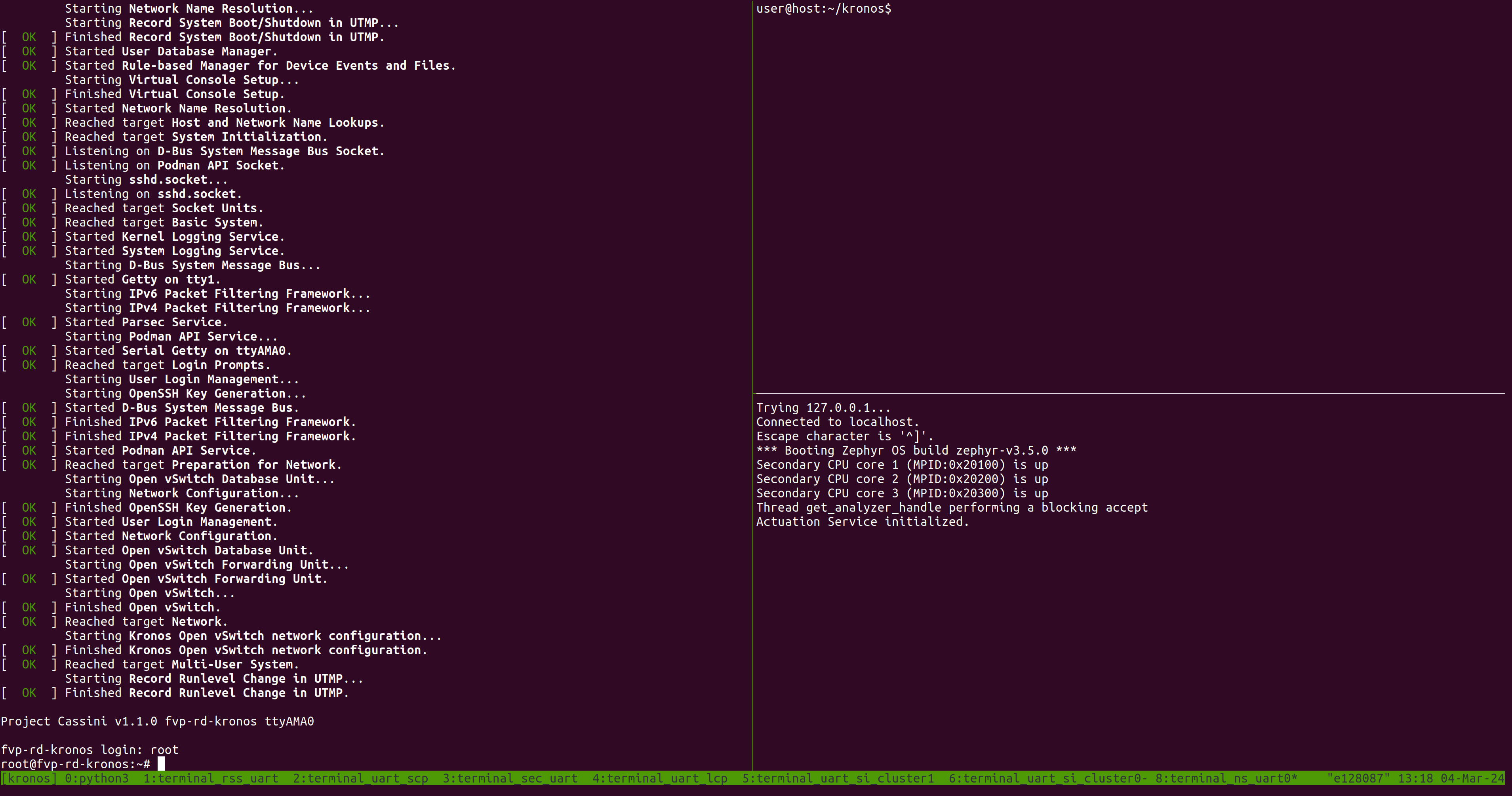
Task: Switch to tmux window 6:terminal_uart_si_cluster0
Action: (1048, 779)
